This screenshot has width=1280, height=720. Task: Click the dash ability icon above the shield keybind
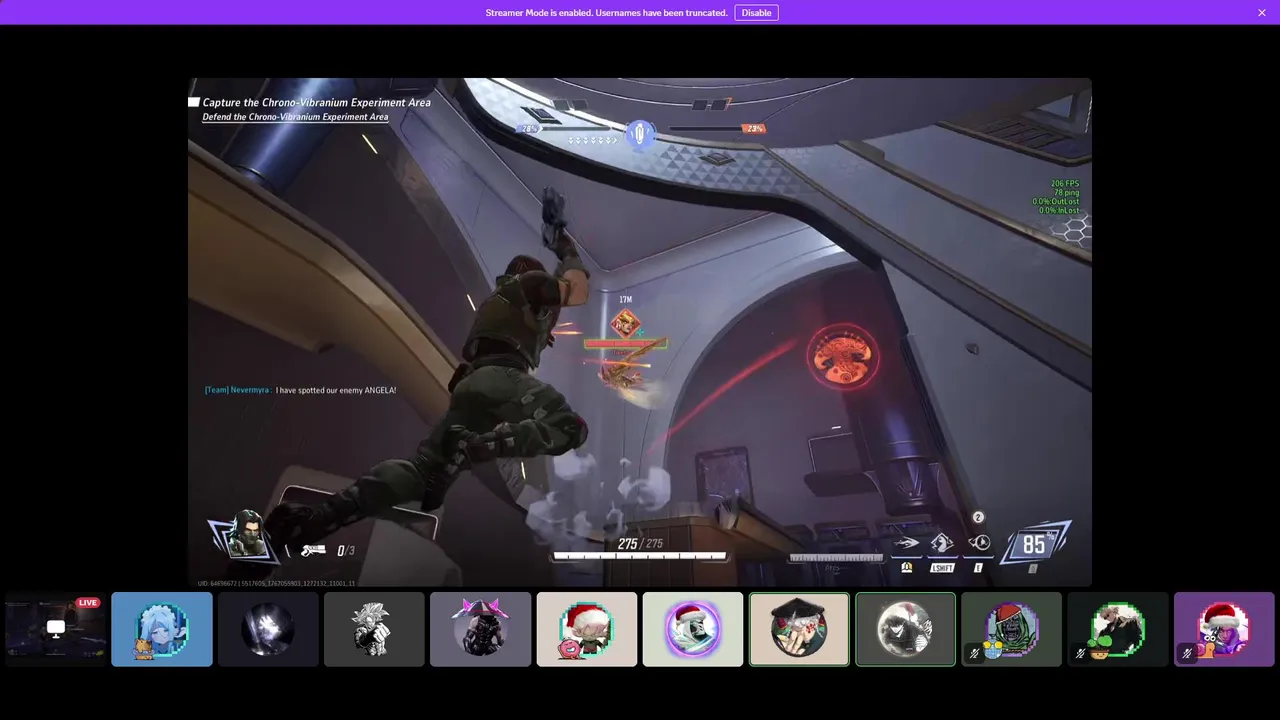tap(906, 544)
